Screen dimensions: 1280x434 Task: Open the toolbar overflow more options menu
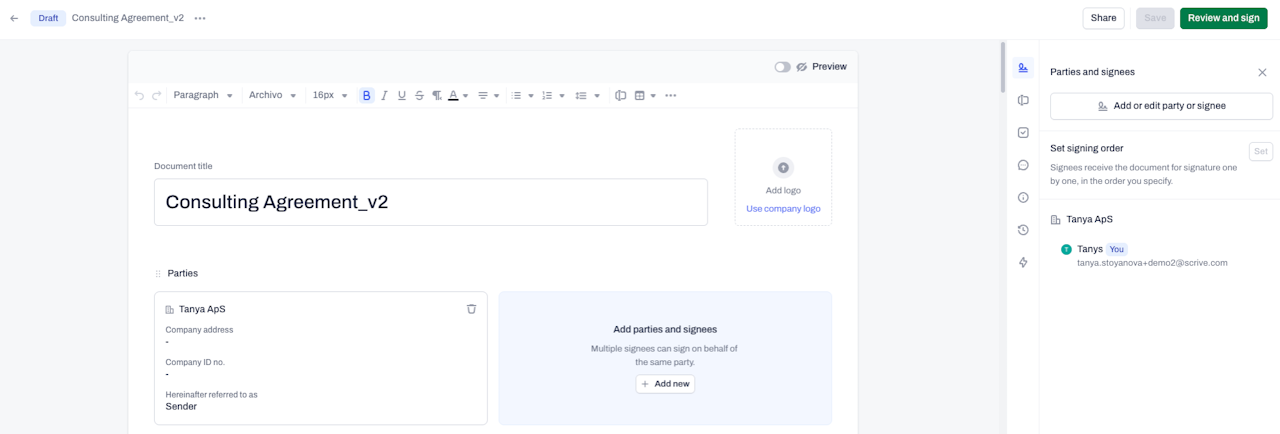pos(671,95)
